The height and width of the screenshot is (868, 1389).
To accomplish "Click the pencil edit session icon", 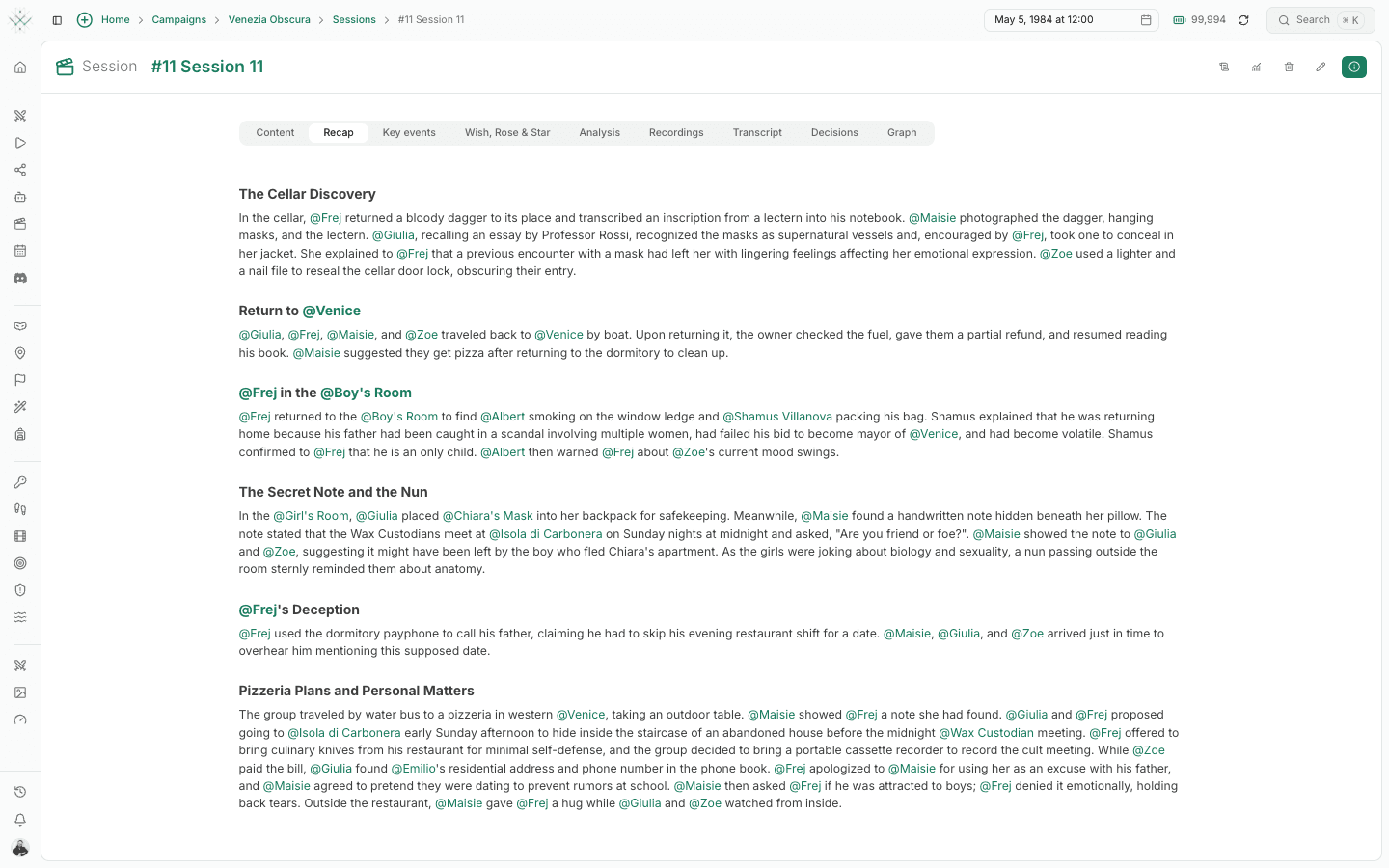I will pos(1321,67).
